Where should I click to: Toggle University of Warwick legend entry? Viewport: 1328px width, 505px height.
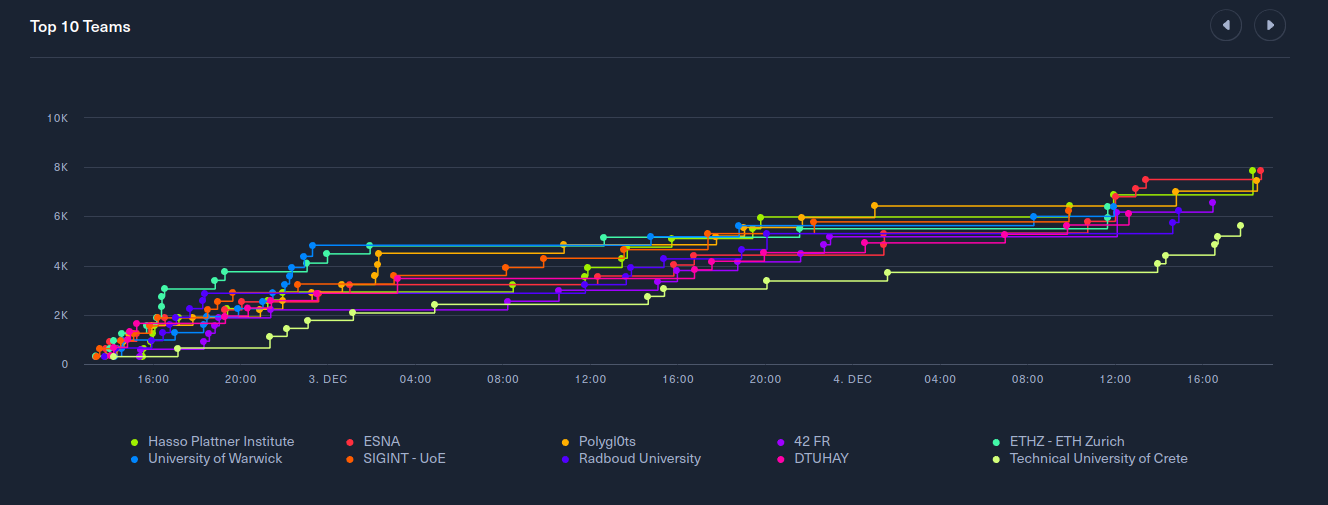pos(214,459)
